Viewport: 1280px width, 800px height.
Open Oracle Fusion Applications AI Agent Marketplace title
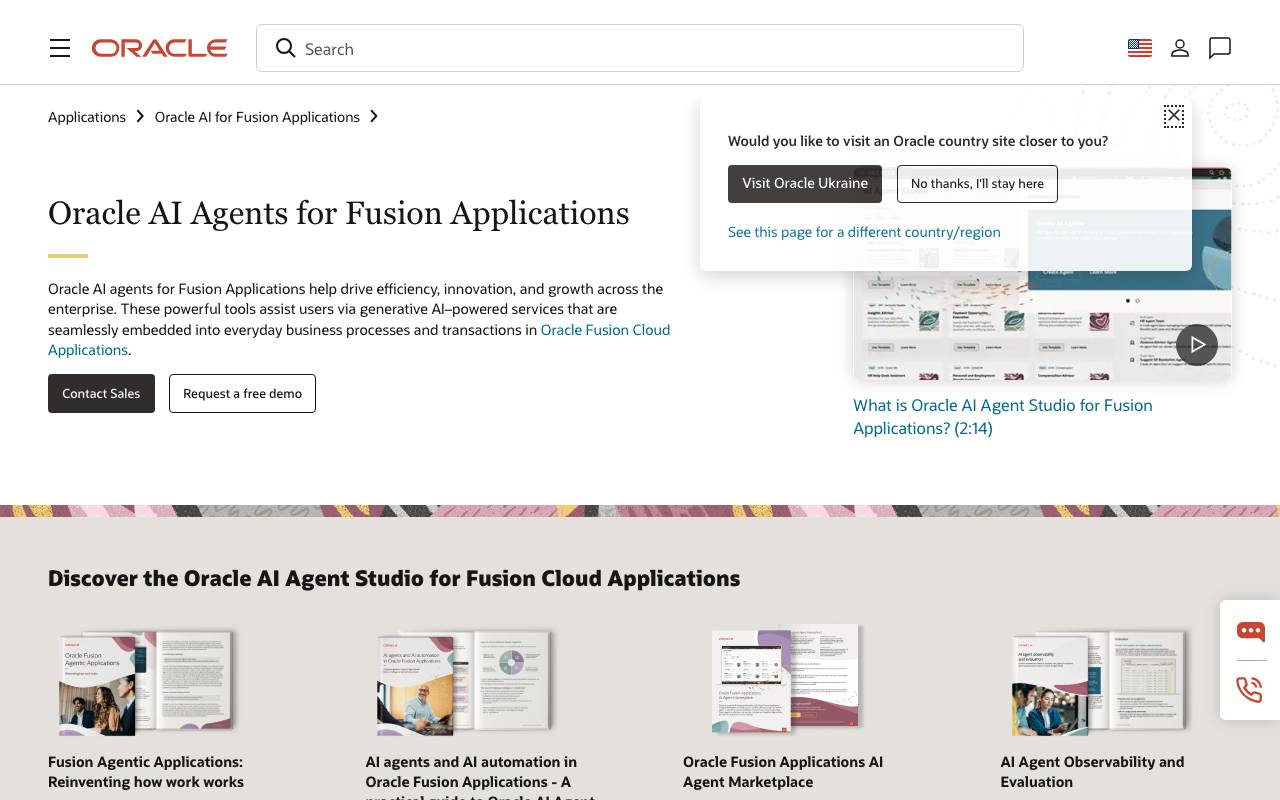[x=783, y=772]
